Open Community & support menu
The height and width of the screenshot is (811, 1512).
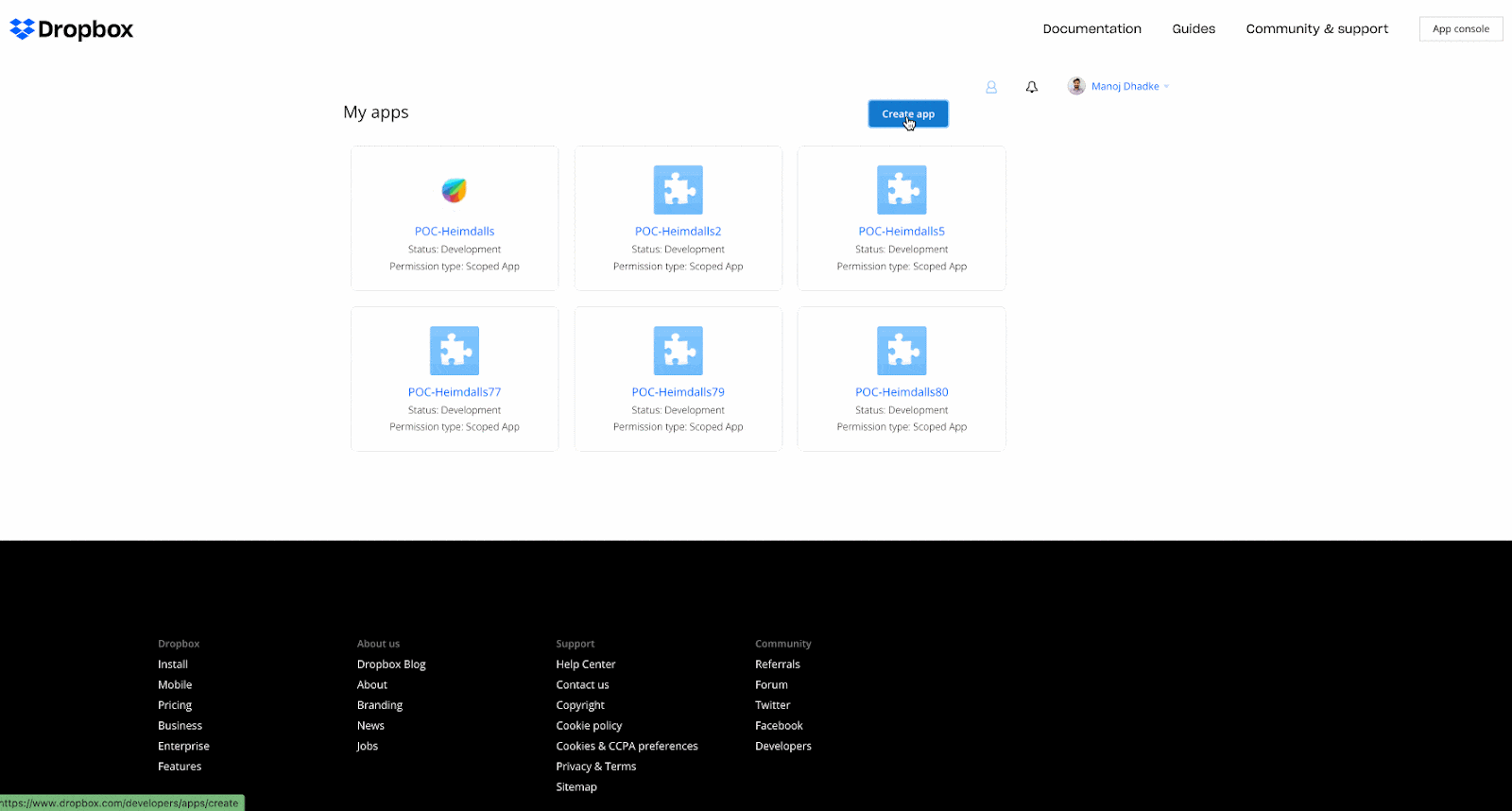pos(1317,29)
